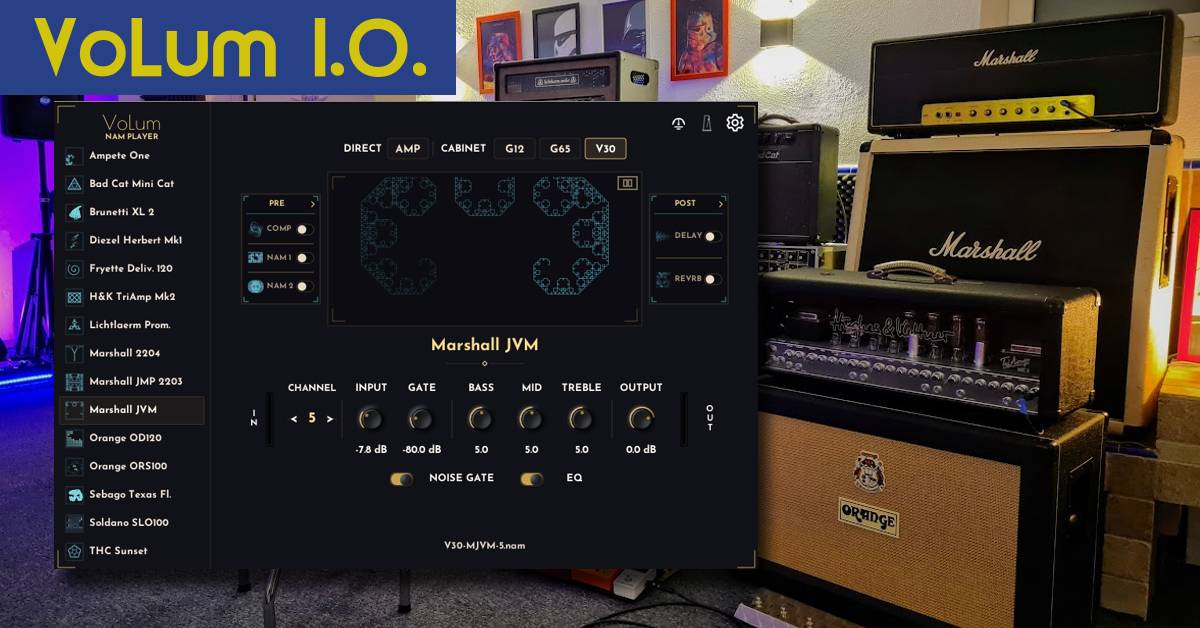
Task: Click the V30-MJVM-5.nam file name
Action: click(x=484, y=546)
